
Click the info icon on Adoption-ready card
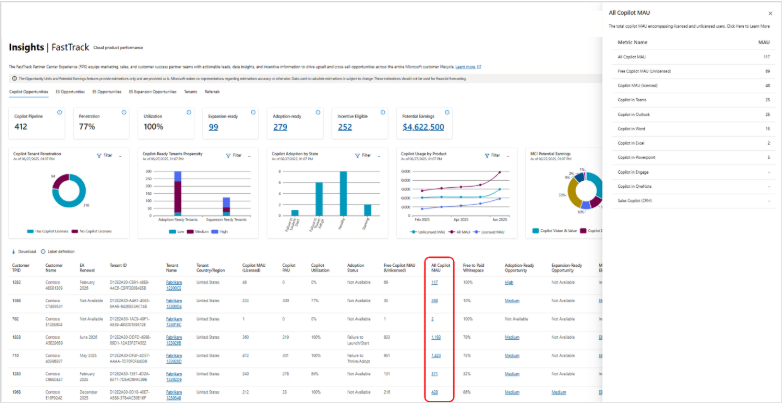(x=317, y=113)
